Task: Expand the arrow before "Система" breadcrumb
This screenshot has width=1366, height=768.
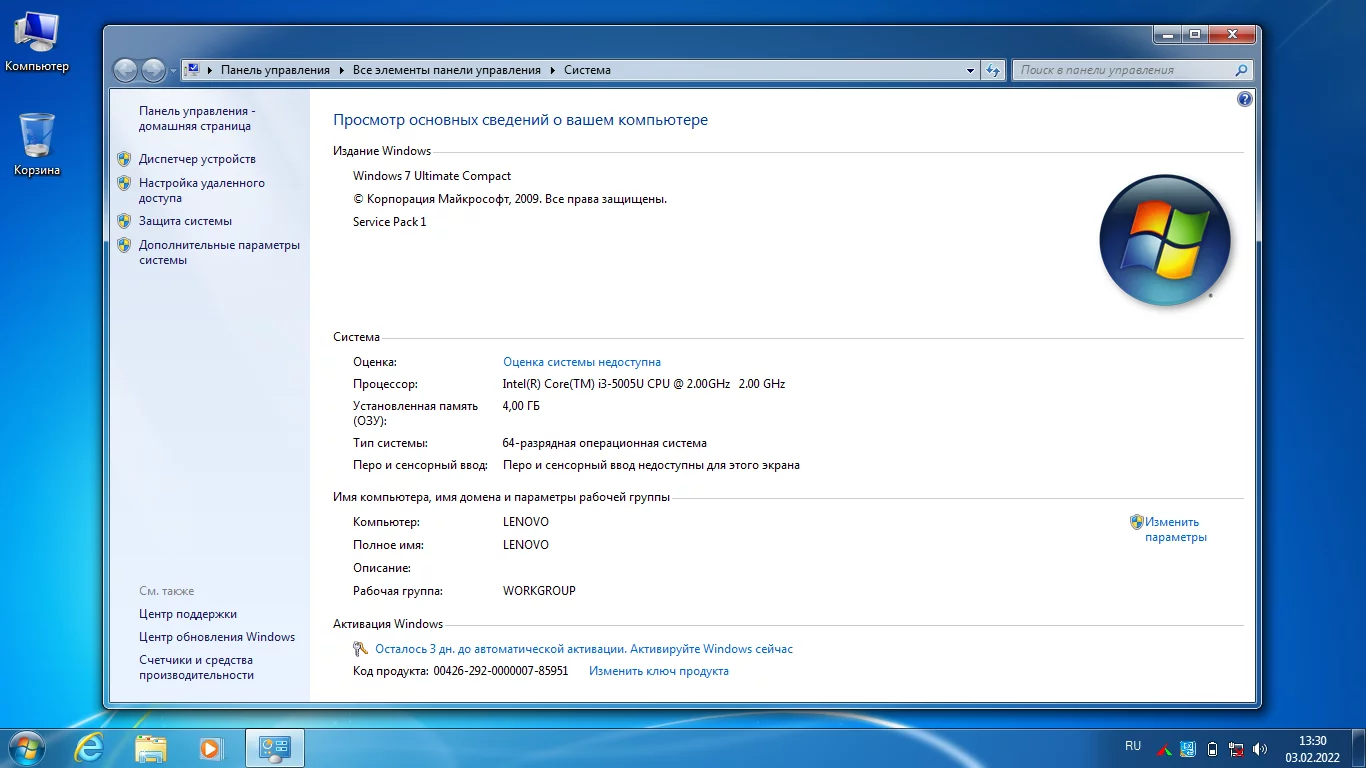Action: click(x=553, y=70)
